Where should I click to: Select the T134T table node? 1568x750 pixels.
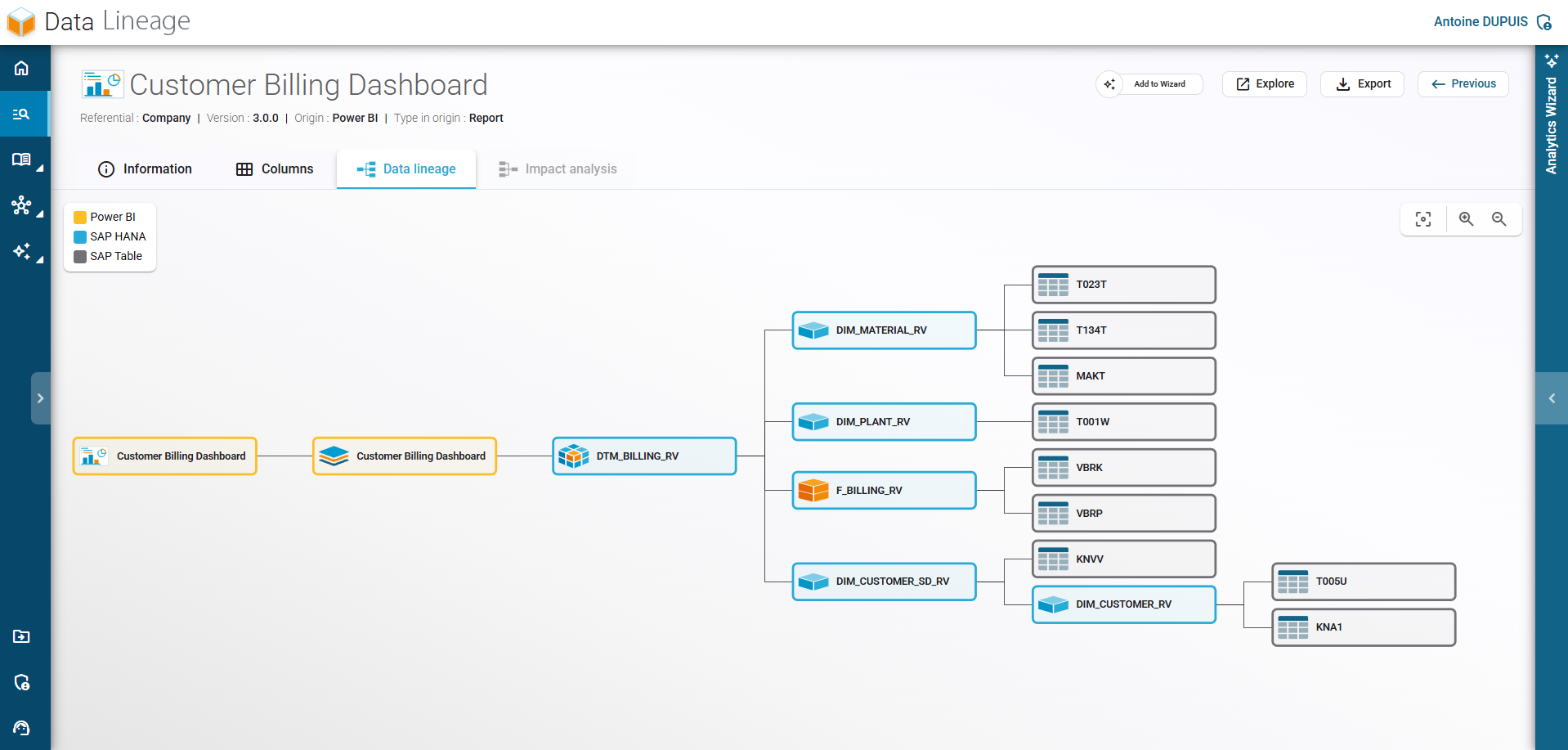1124,330
